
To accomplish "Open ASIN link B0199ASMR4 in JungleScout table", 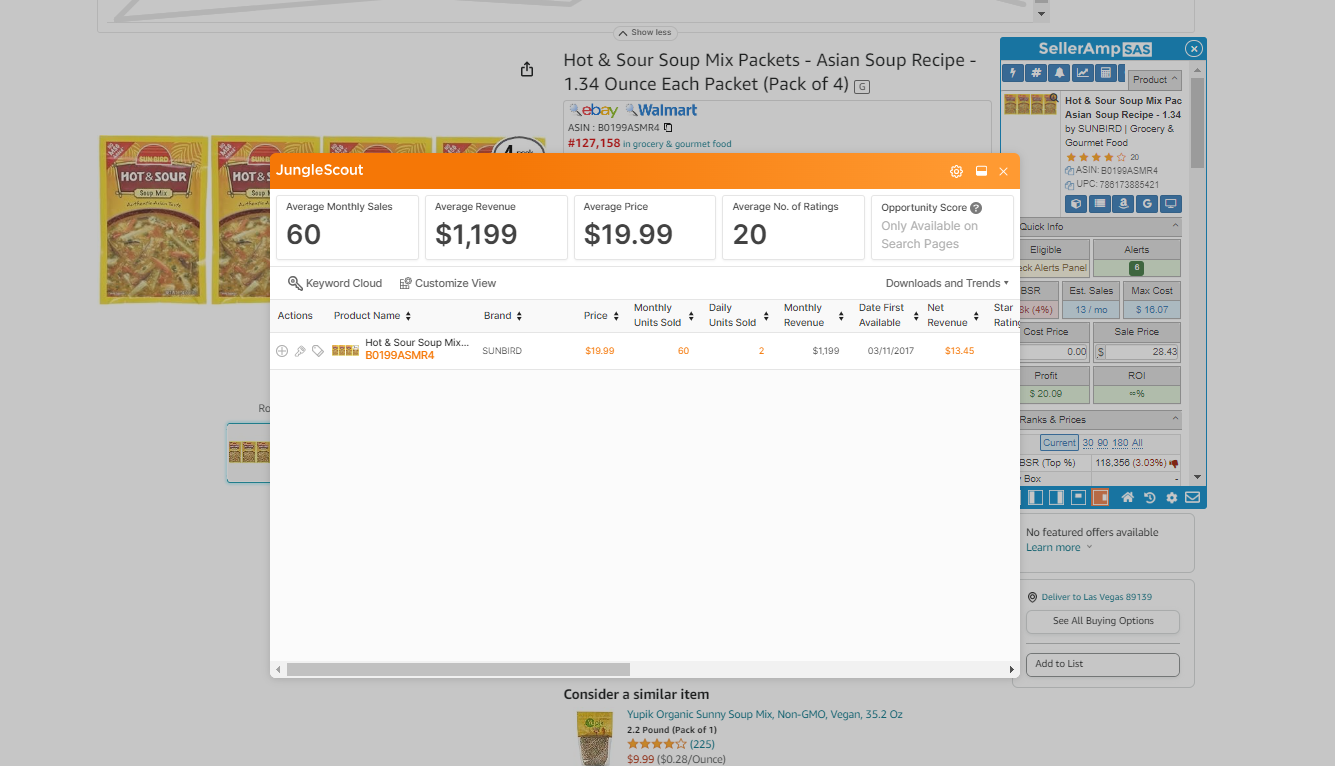I will [x=400, y=355].
